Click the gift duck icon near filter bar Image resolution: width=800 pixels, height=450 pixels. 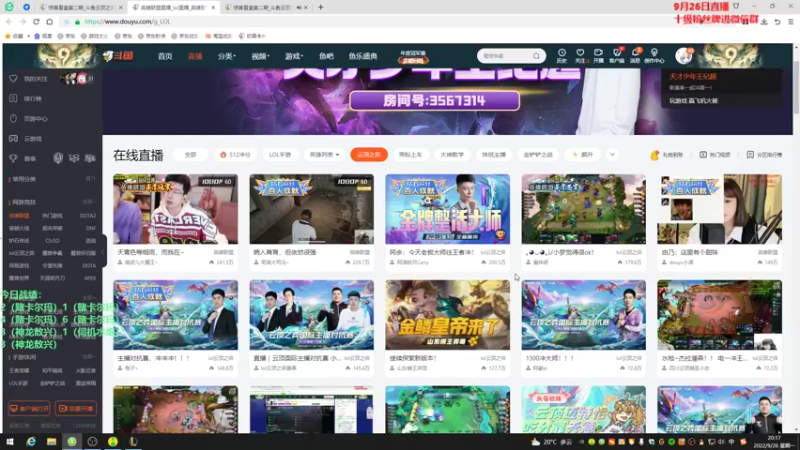pos(655,155)
